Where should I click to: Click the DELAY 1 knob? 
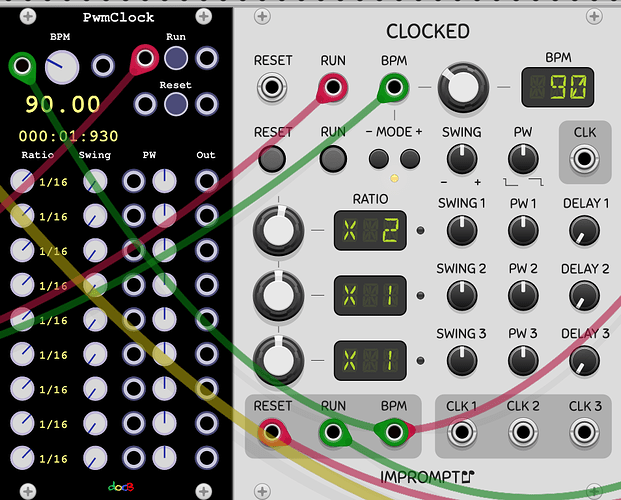tap(584, 231)
